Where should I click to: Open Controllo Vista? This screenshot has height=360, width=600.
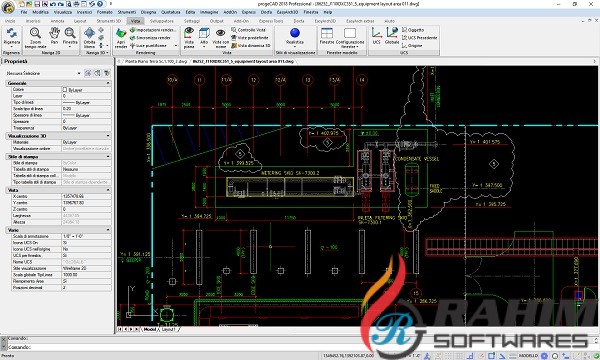click(x=248, y=30)
